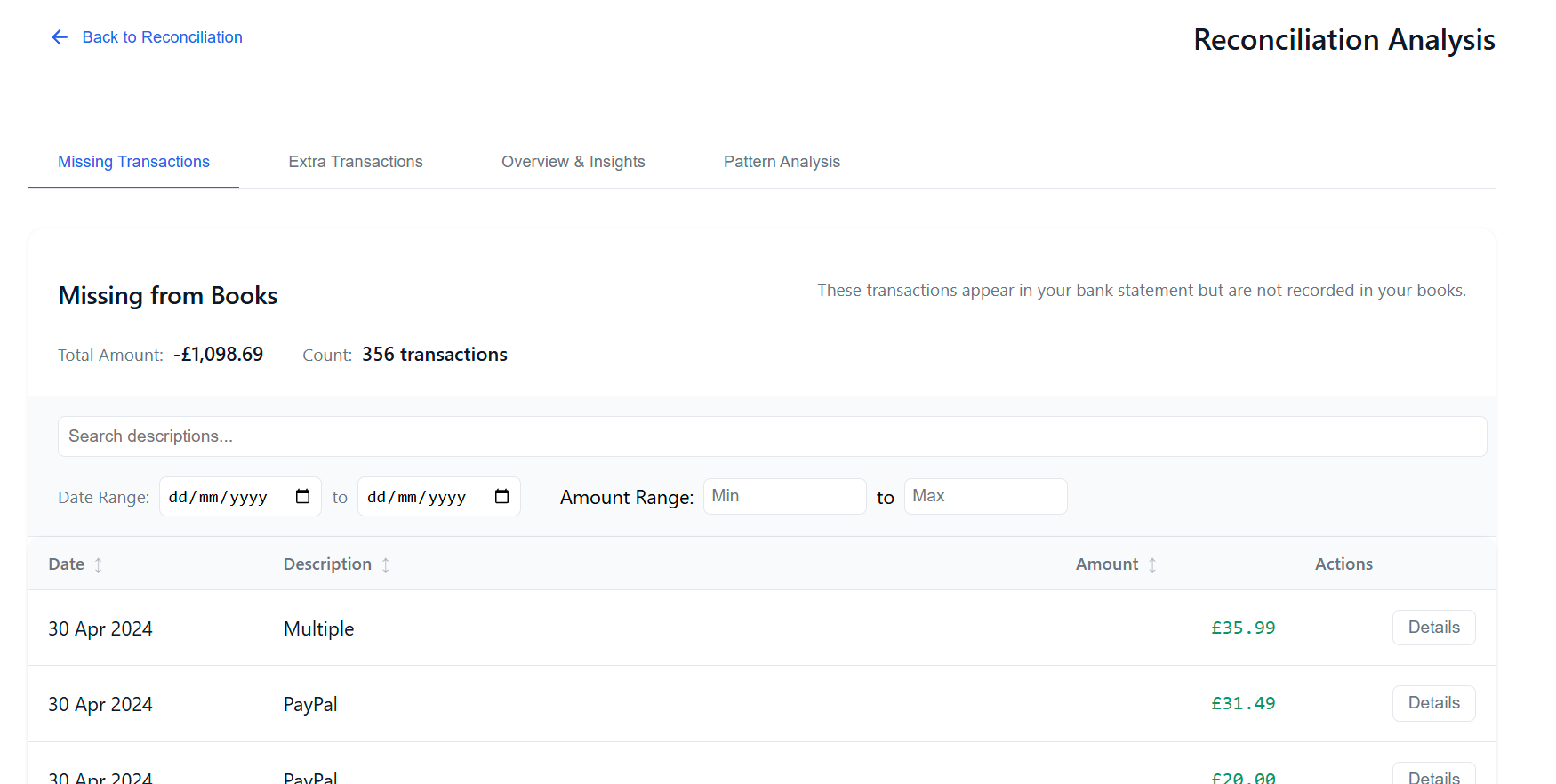The height and width of the screenshot is (784, 1556).
Task: Open the start date calendar picker
Action: (x=302, y=497)
